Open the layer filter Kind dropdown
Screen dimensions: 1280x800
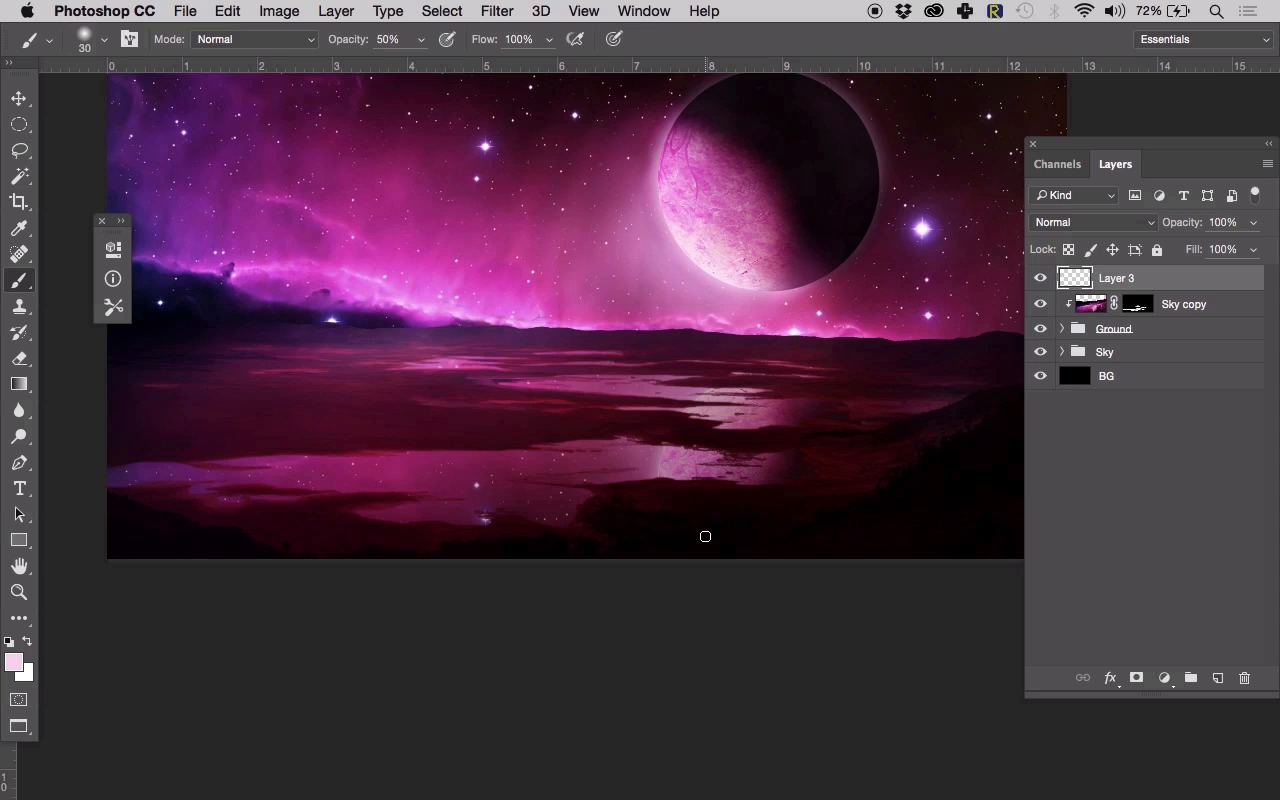[x=1075, y=195]
